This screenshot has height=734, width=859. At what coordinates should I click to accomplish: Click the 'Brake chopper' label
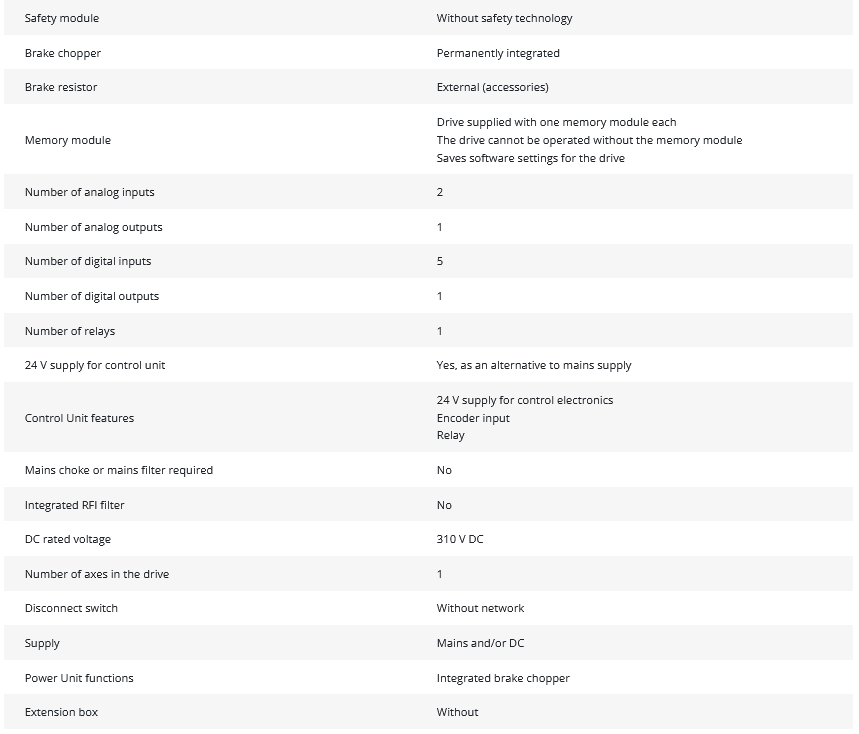[x=63, y=53]
